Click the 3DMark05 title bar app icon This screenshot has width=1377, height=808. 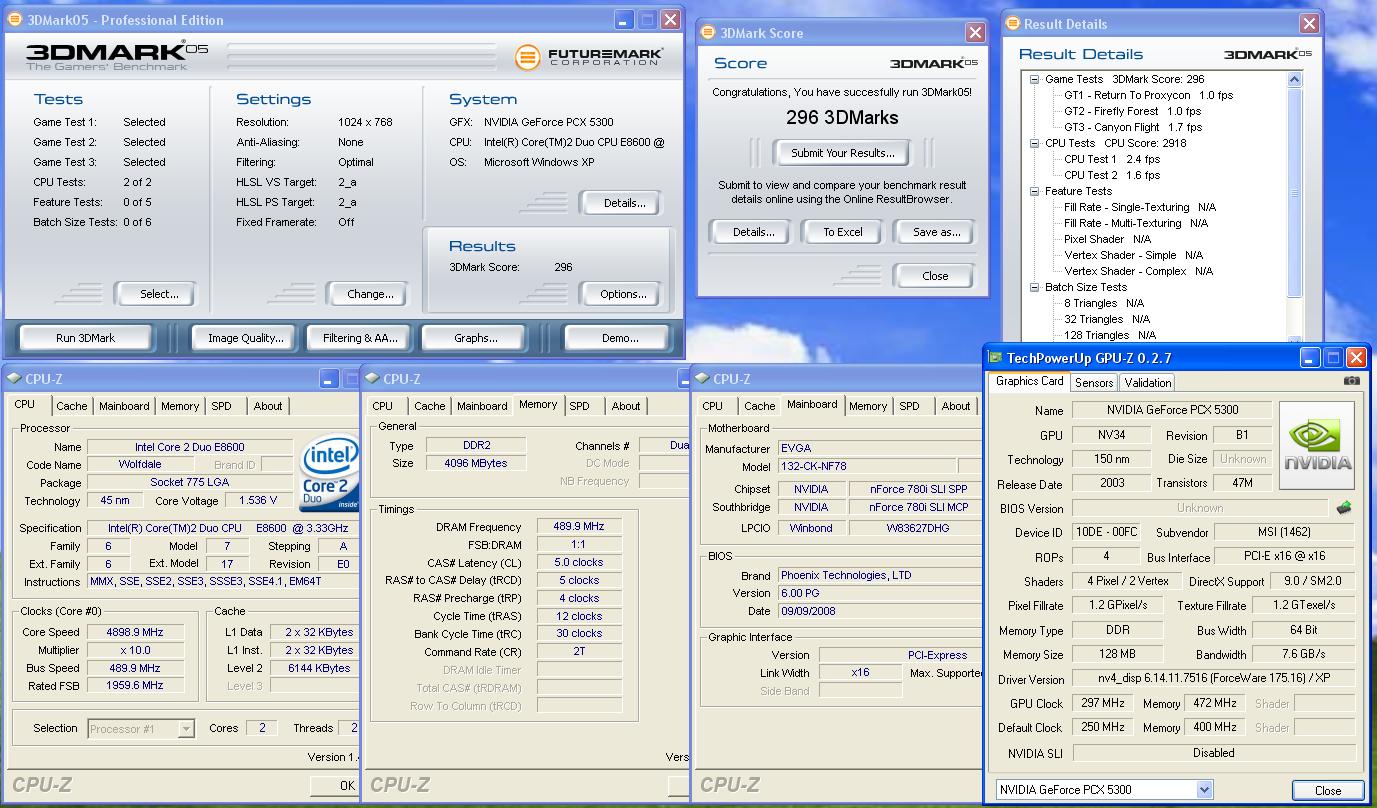click(x=15, y=20)
